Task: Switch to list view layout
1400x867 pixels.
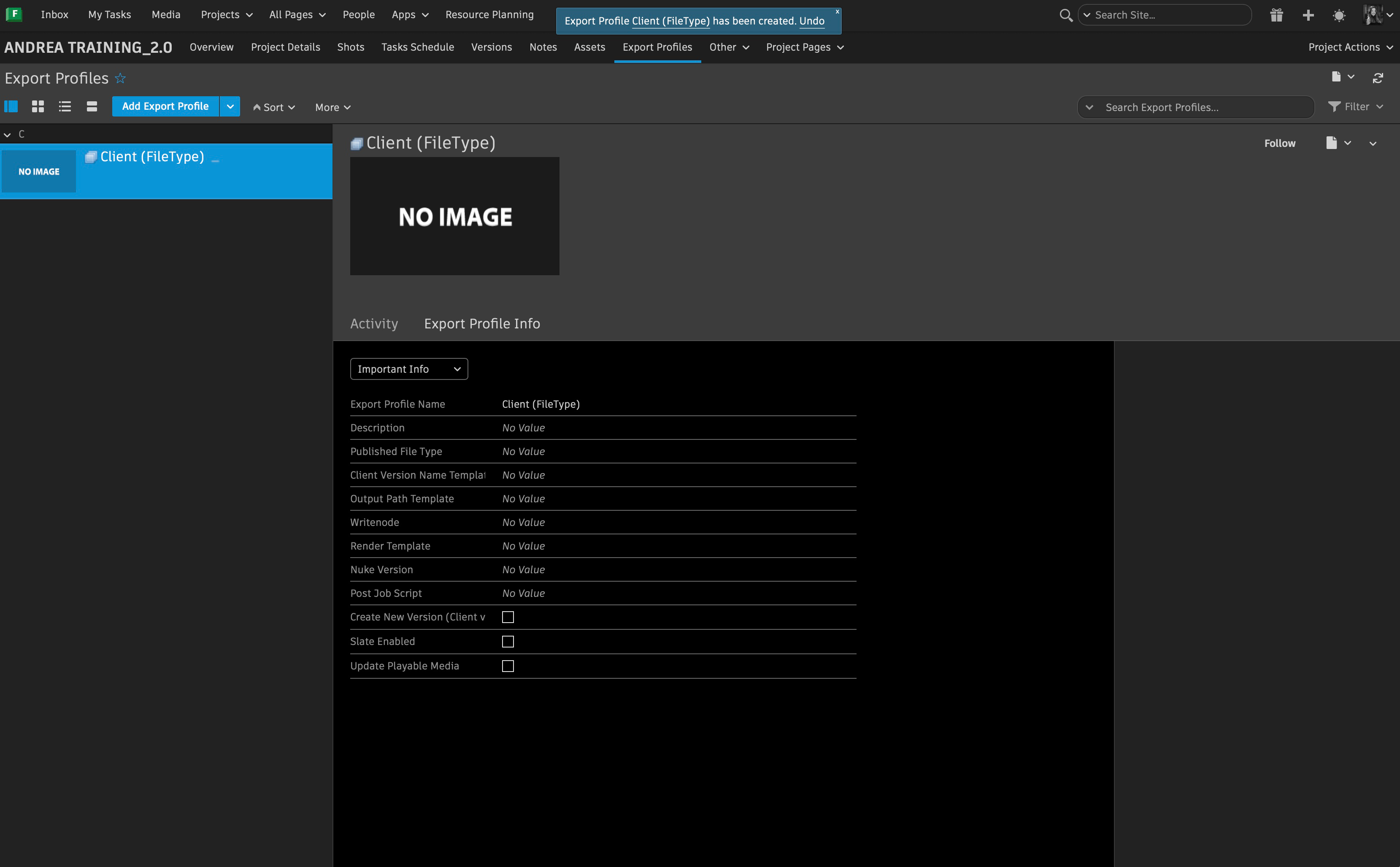Action: tap(65, 107)
